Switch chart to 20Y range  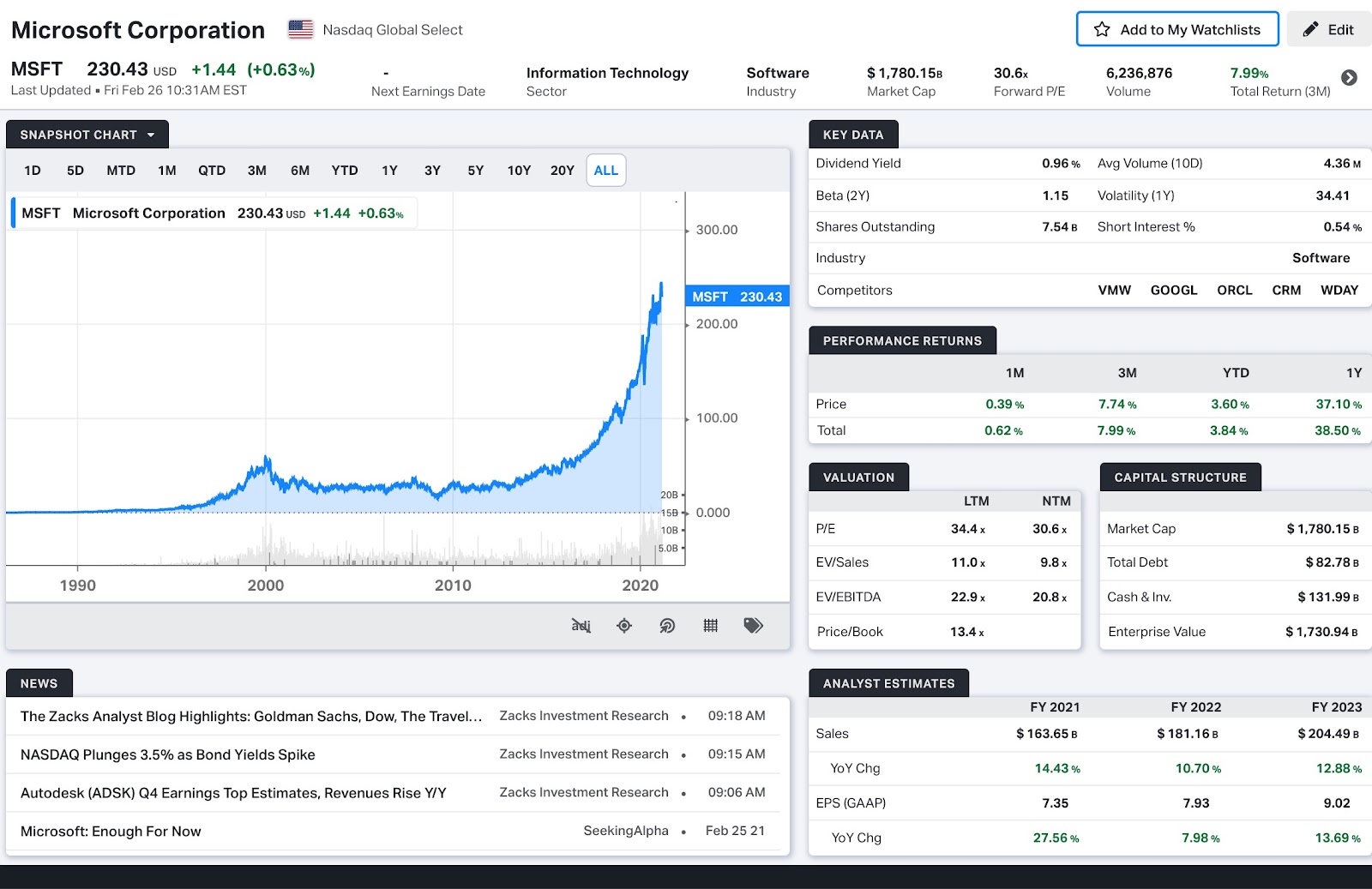coord(563,171)
